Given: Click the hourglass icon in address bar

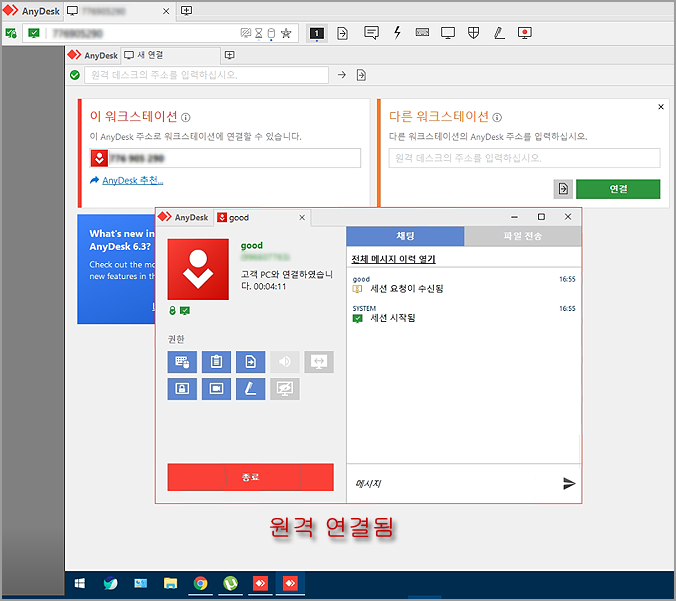Looking at the screenshot, I should pyautogui.click(x=259, y=33).
